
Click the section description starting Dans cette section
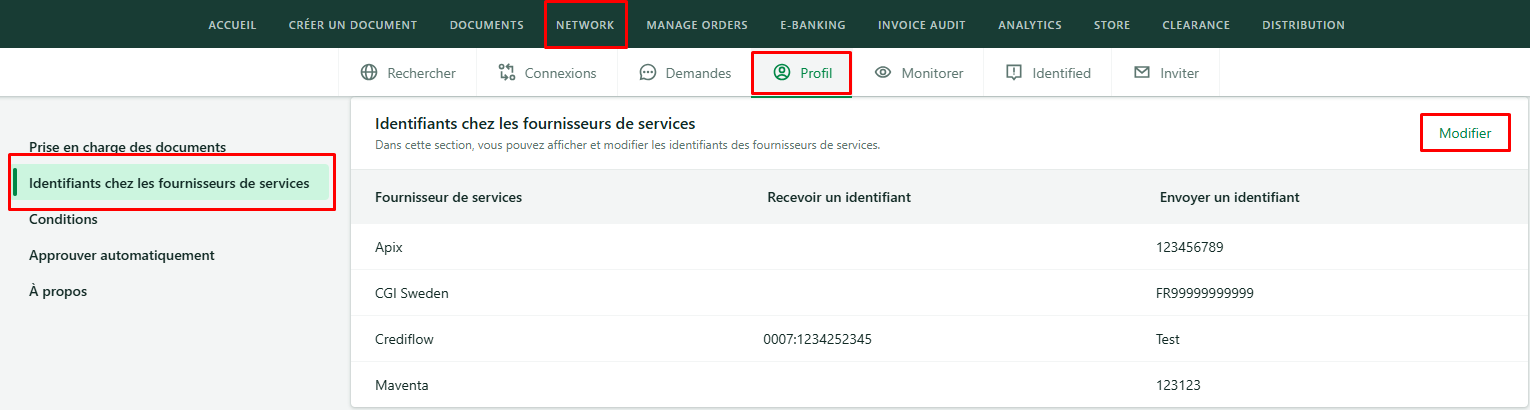pyautogui.click(x=627, y=145)
